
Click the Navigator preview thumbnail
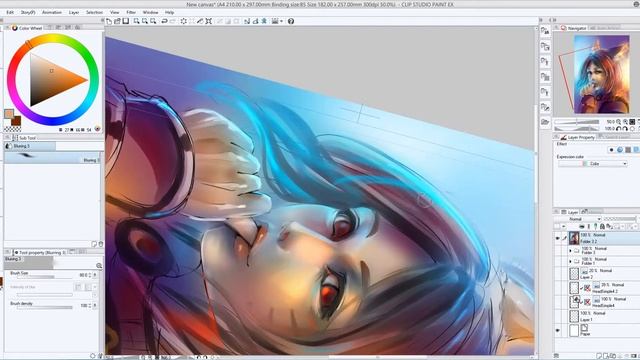coord(602,74)
